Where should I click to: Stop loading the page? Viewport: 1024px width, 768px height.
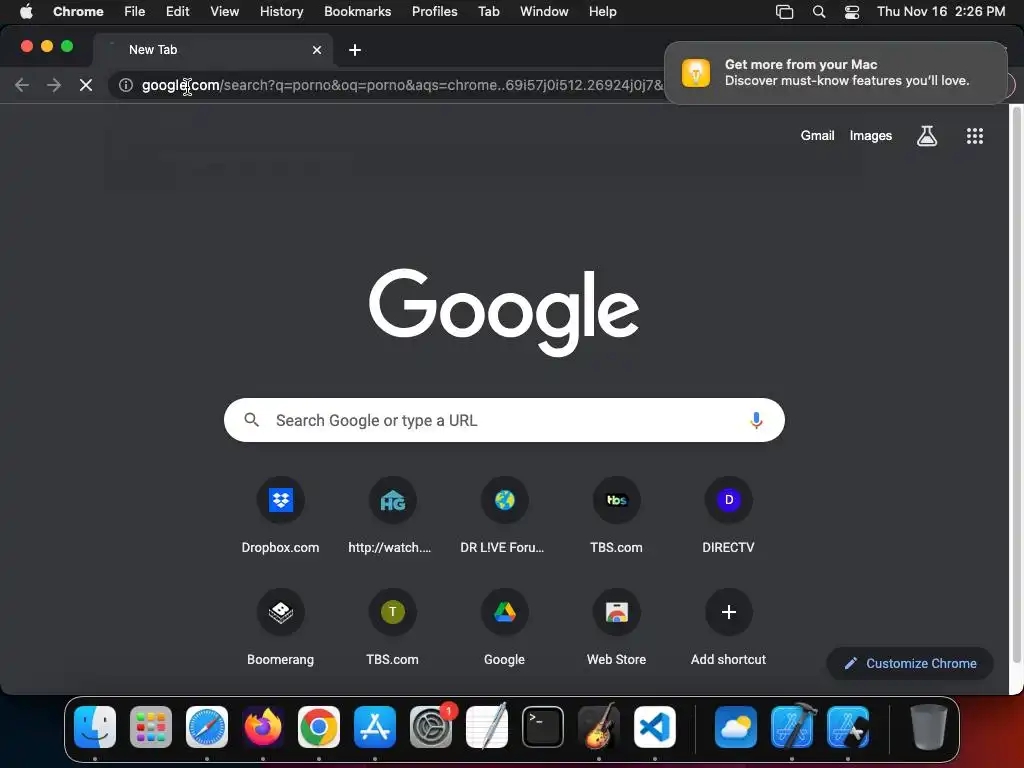[86, 85]
